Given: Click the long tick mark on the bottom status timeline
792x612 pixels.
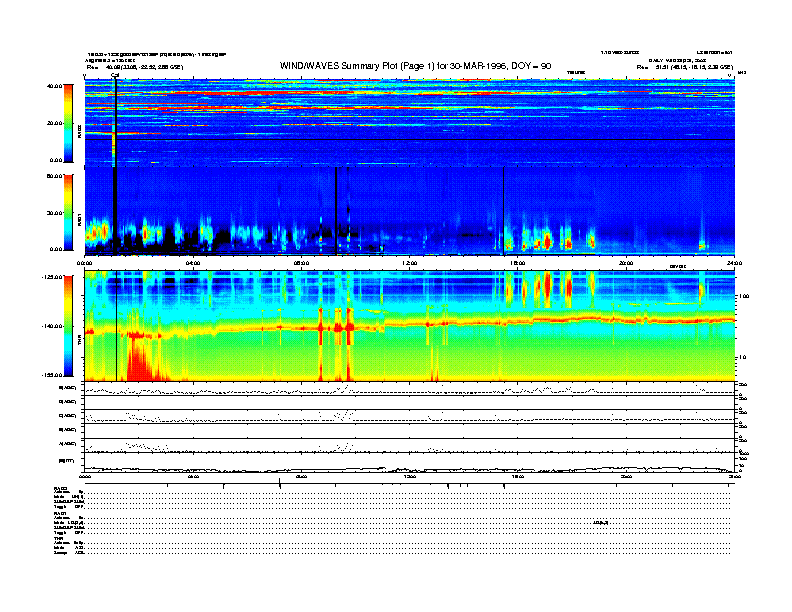Looking at the screenshot, I should pos(280,484).
